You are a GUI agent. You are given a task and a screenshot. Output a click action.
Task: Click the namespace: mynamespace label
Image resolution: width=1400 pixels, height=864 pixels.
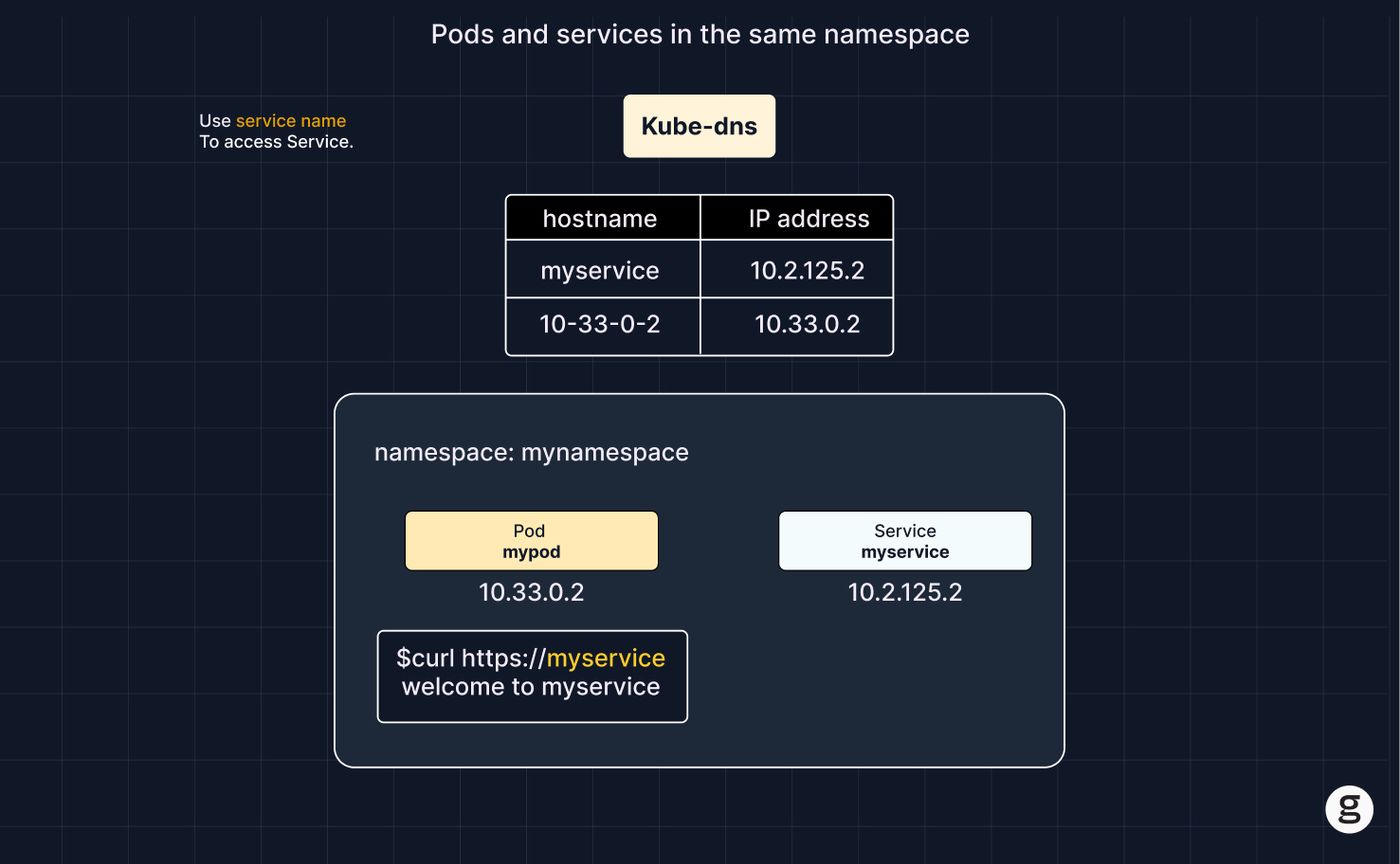[531, 452]
